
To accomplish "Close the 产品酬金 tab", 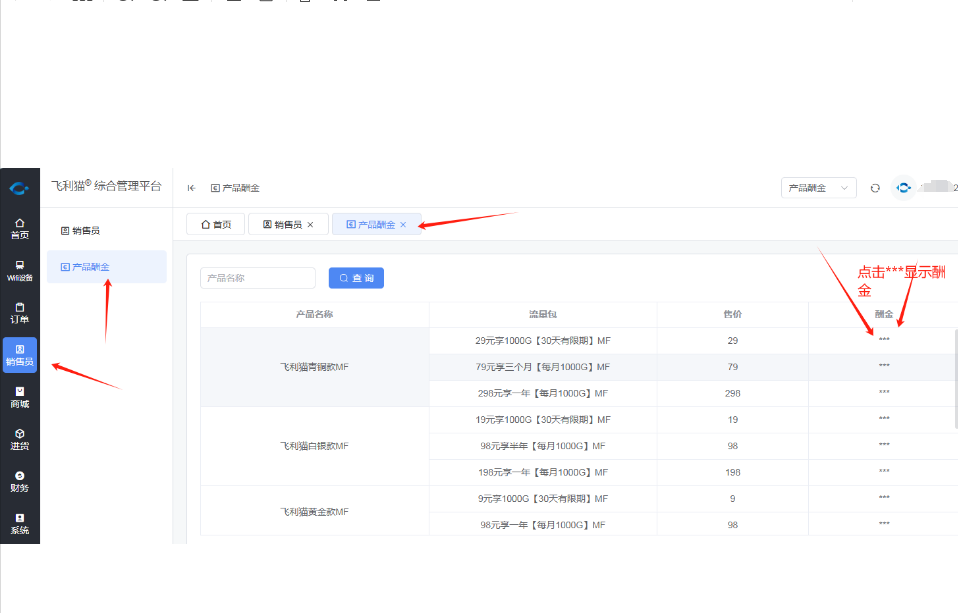I will (x=403, y=225).
